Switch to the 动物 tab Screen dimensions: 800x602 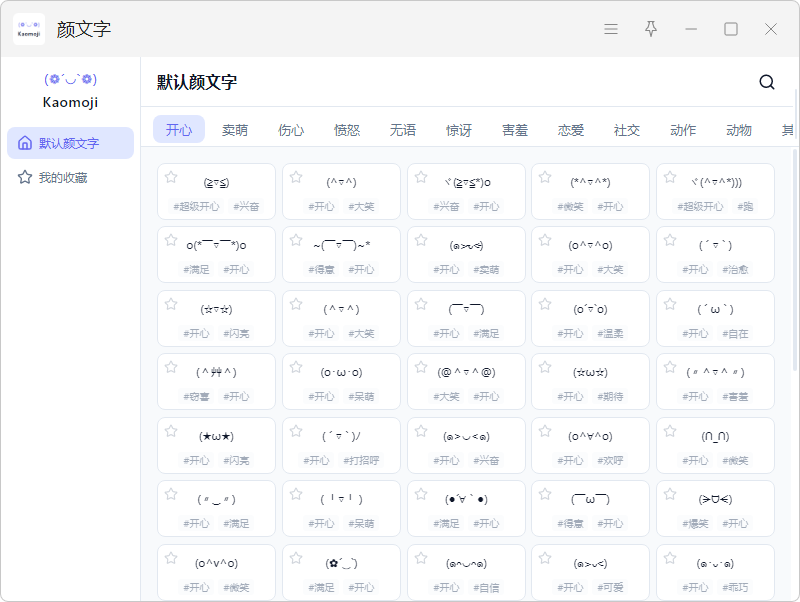739,130
